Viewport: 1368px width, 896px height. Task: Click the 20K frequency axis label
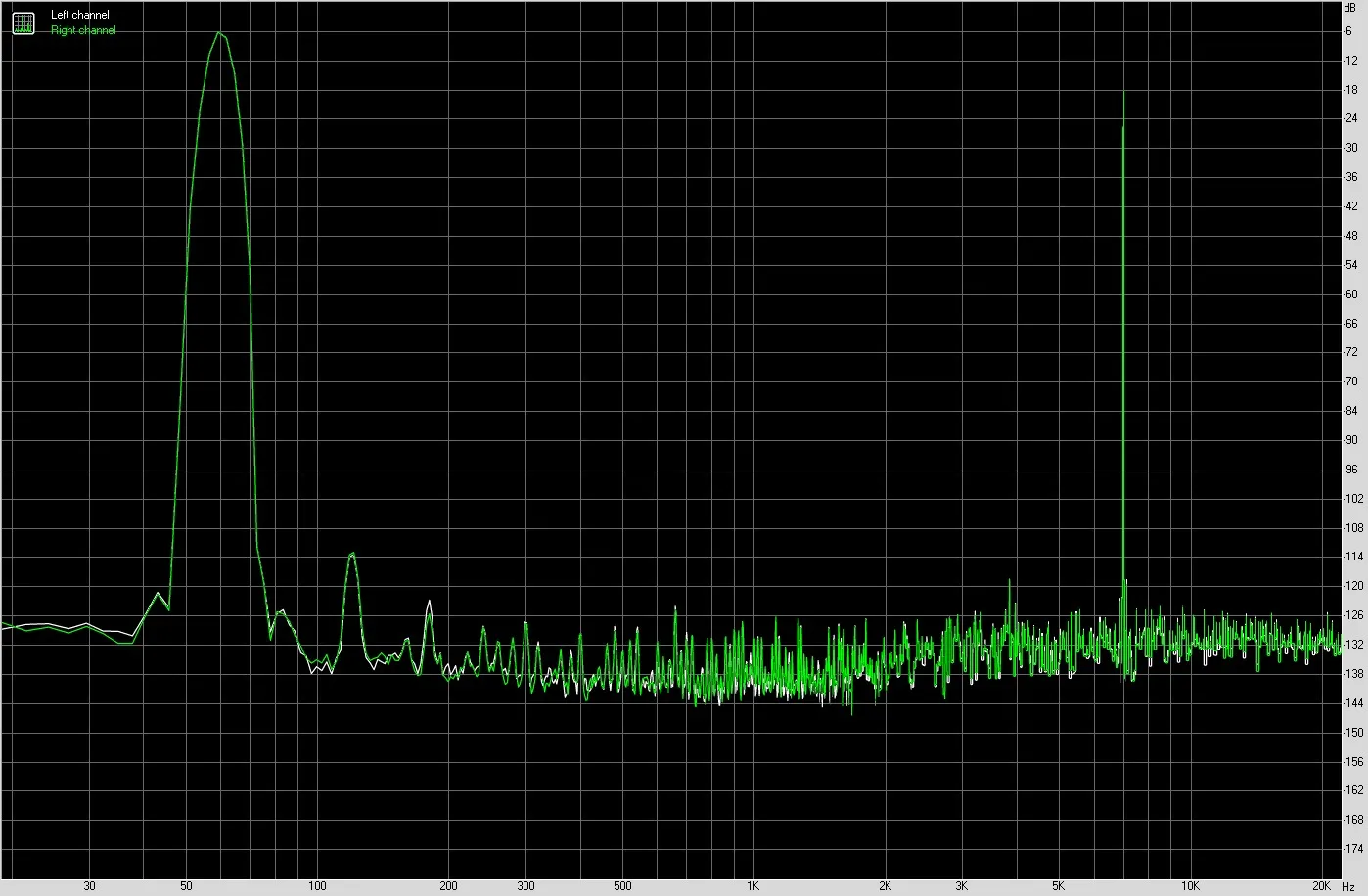[x=1321, y=886]
